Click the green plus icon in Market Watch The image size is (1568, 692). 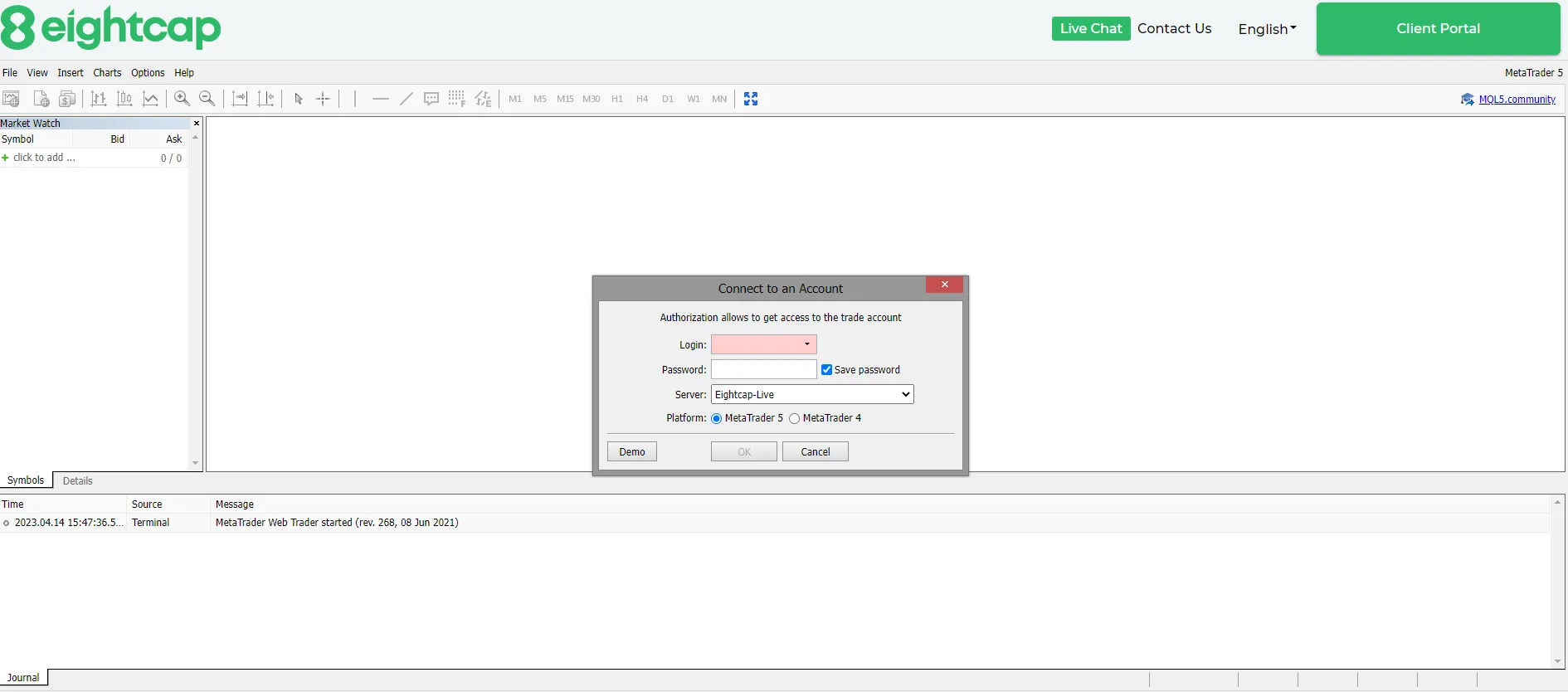5,158
